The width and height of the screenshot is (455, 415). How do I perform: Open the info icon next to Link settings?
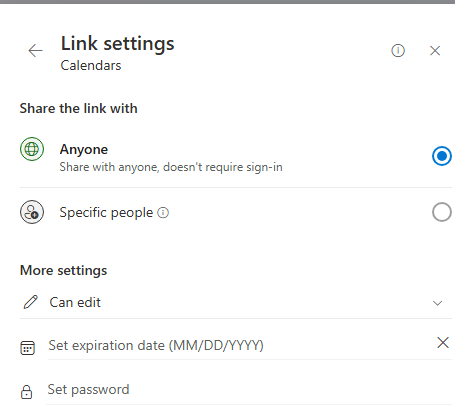pyautogui.click(x=398, y=51)
